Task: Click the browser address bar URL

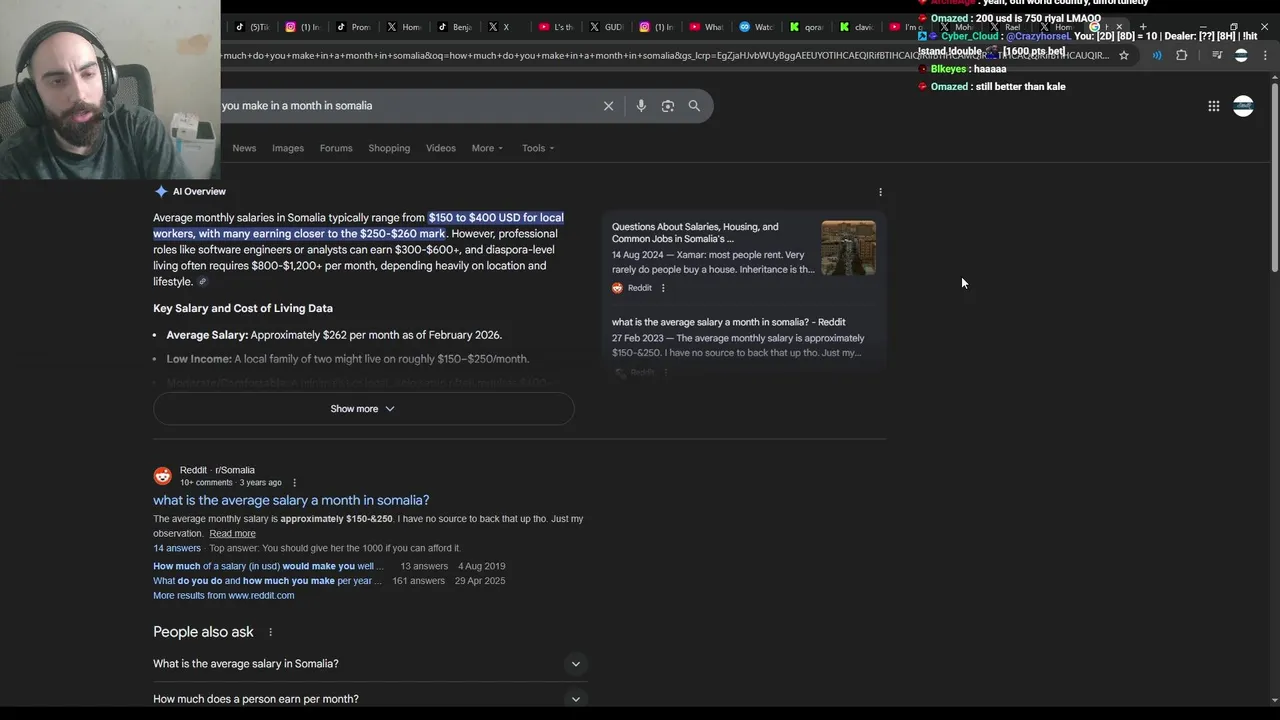Action: 665,55
